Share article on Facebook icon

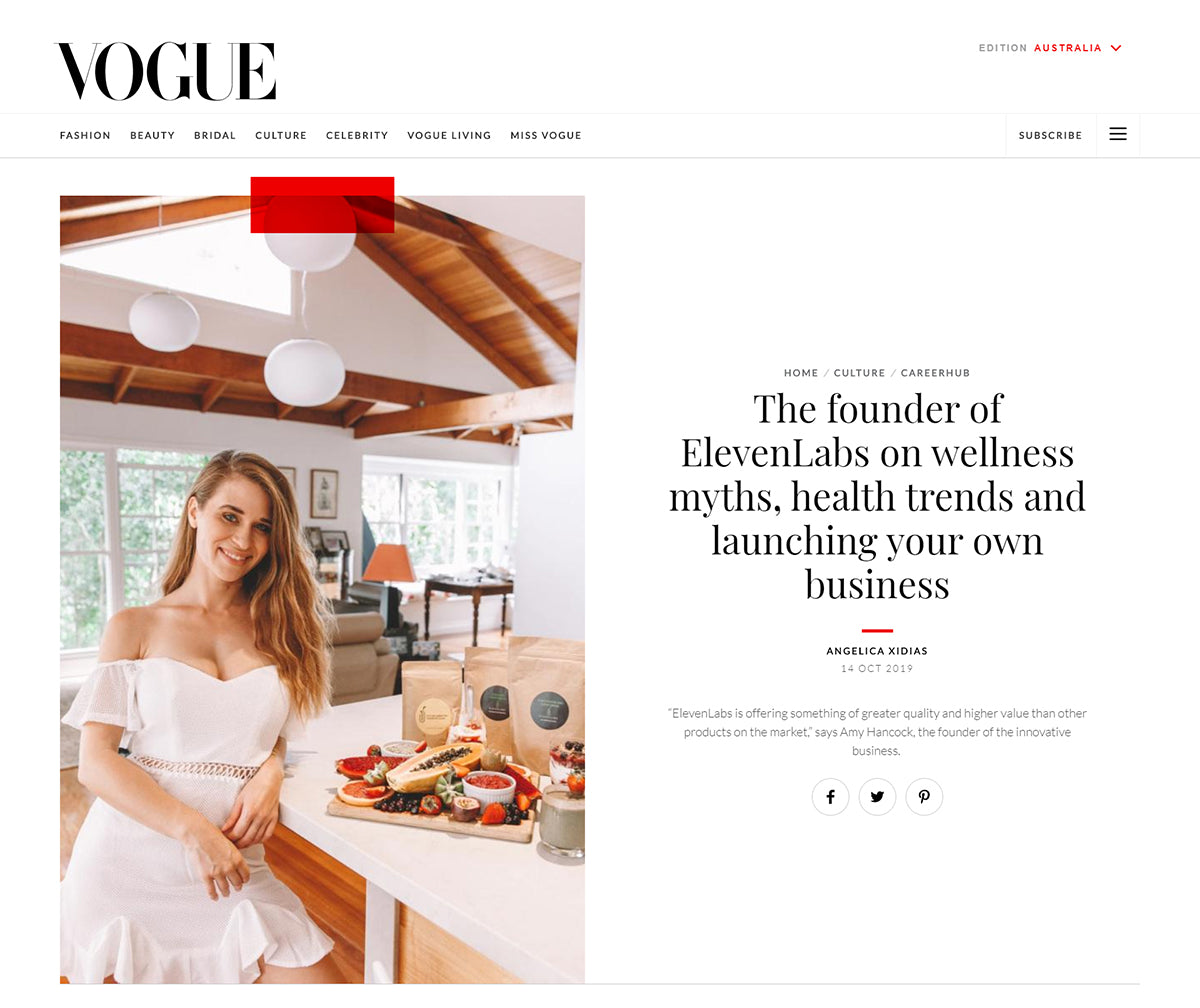point(830,797)
